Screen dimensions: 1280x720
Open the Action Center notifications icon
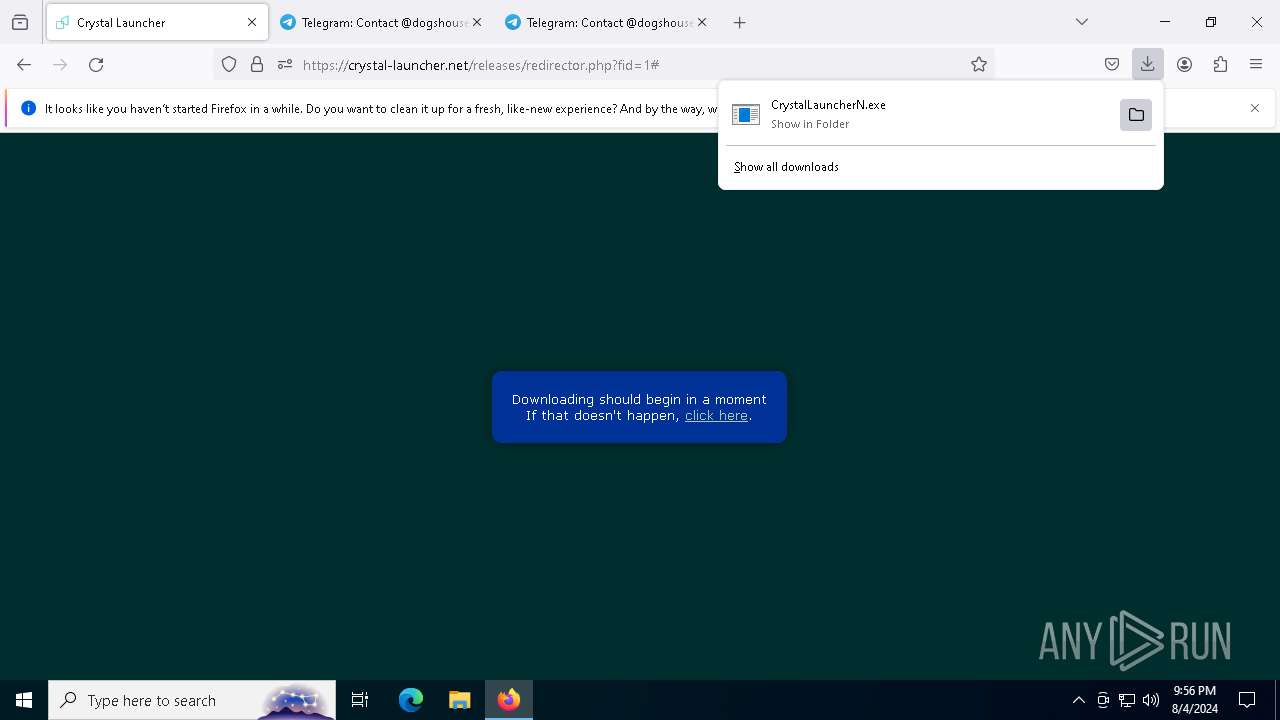pos(1247,700)
